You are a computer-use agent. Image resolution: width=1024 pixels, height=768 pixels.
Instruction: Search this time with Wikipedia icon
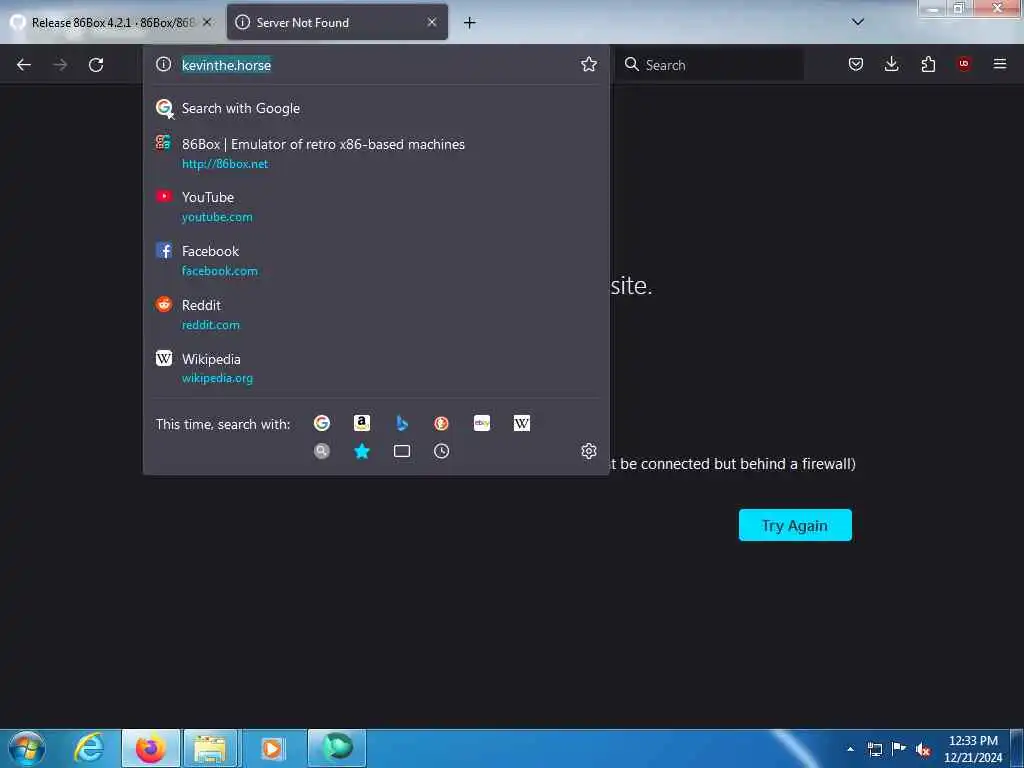(x=522, y=423)
